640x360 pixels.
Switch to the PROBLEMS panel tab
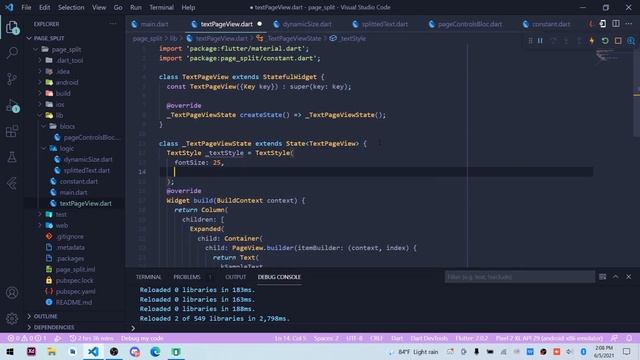[x=187, y=277]
